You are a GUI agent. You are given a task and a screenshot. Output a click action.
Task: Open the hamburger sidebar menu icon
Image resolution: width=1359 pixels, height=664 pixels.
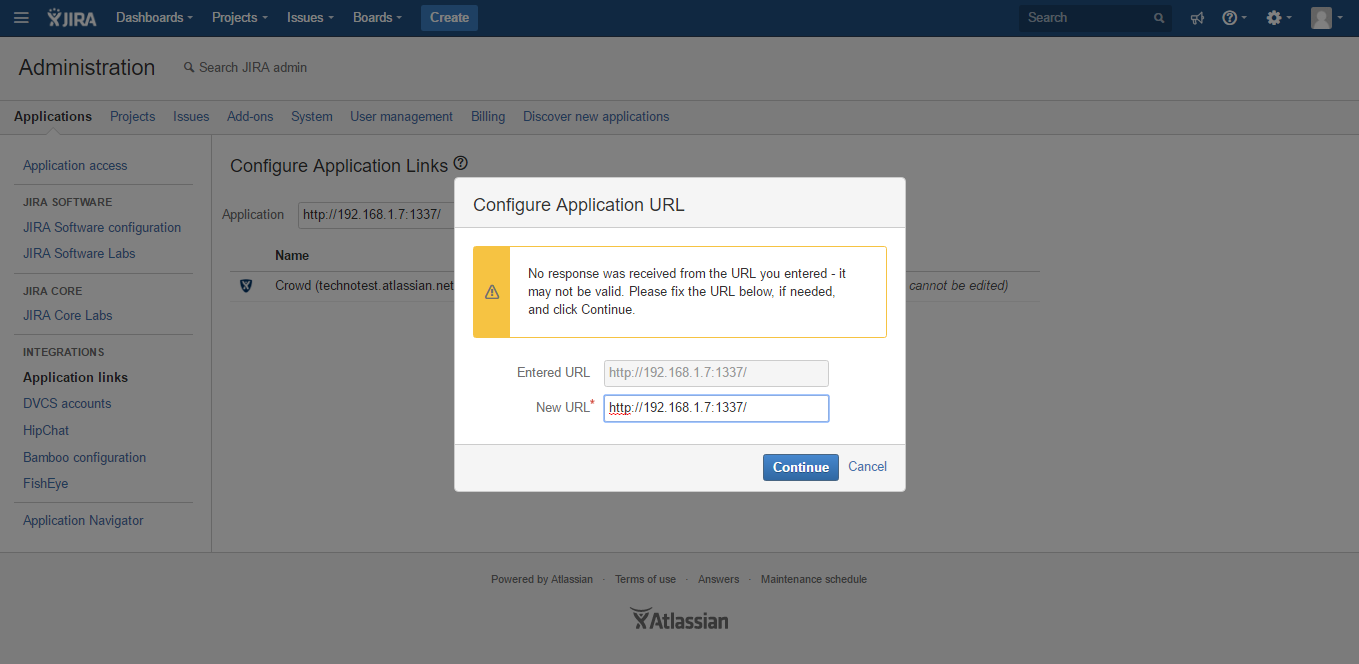coord(21,18)
